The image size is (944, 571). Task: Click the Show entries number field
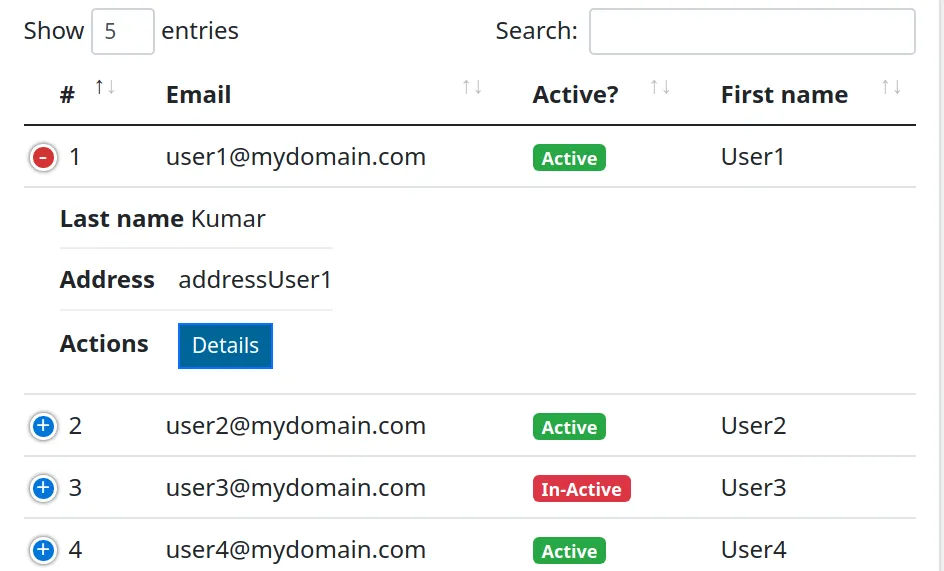click(x=122, y=31)
